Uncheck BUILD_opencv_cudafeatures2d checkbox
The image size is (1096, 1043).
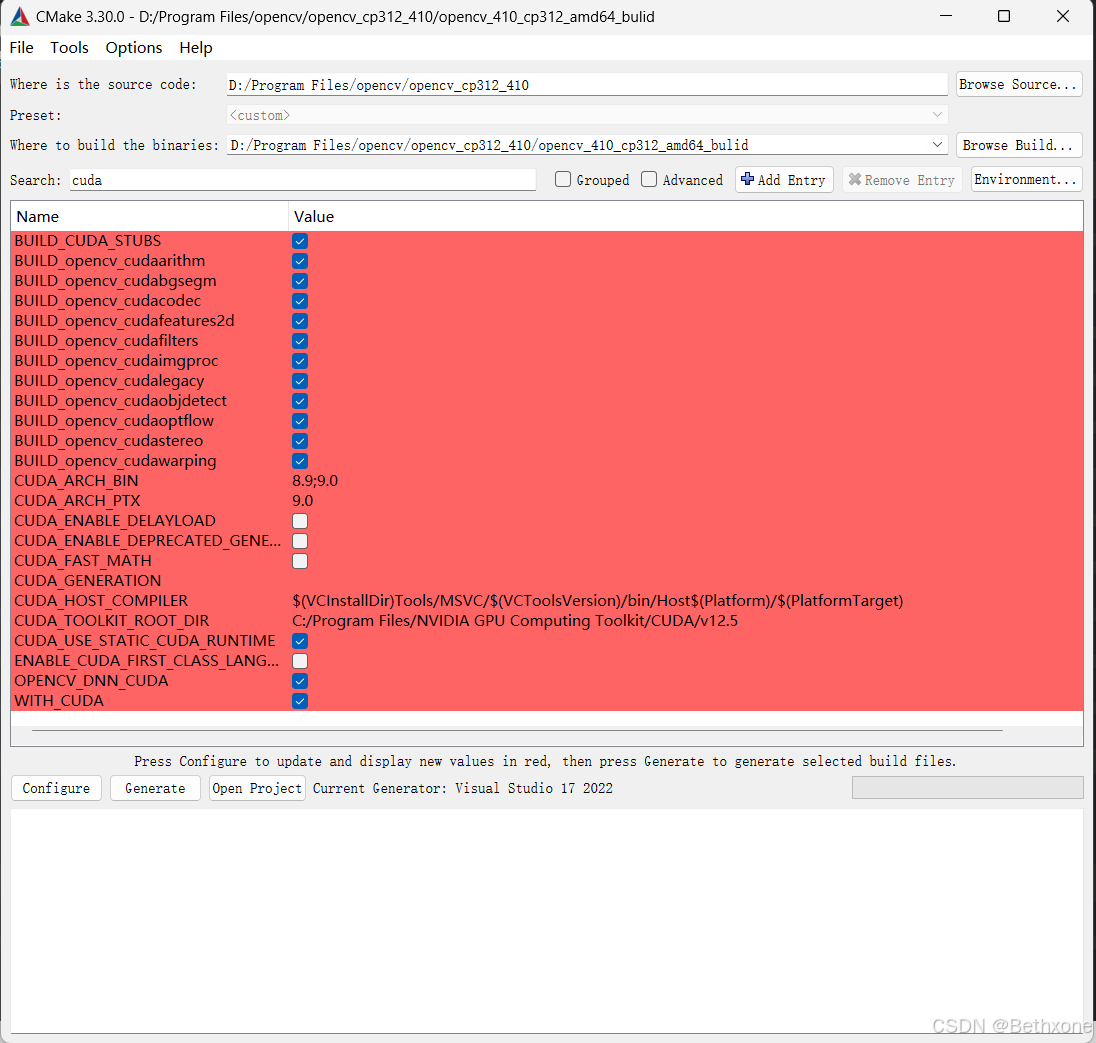tap(300, 322)
